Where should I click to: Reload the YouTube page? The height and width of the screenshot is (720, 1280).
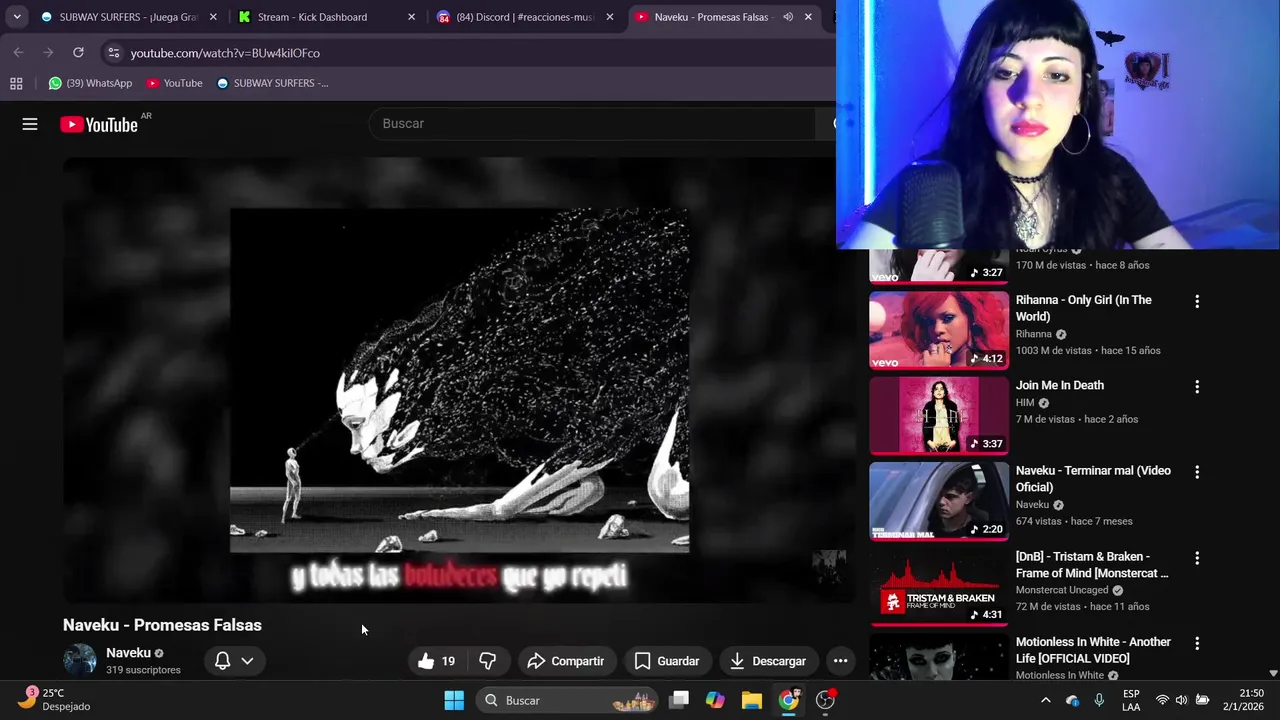pos(78,52)
